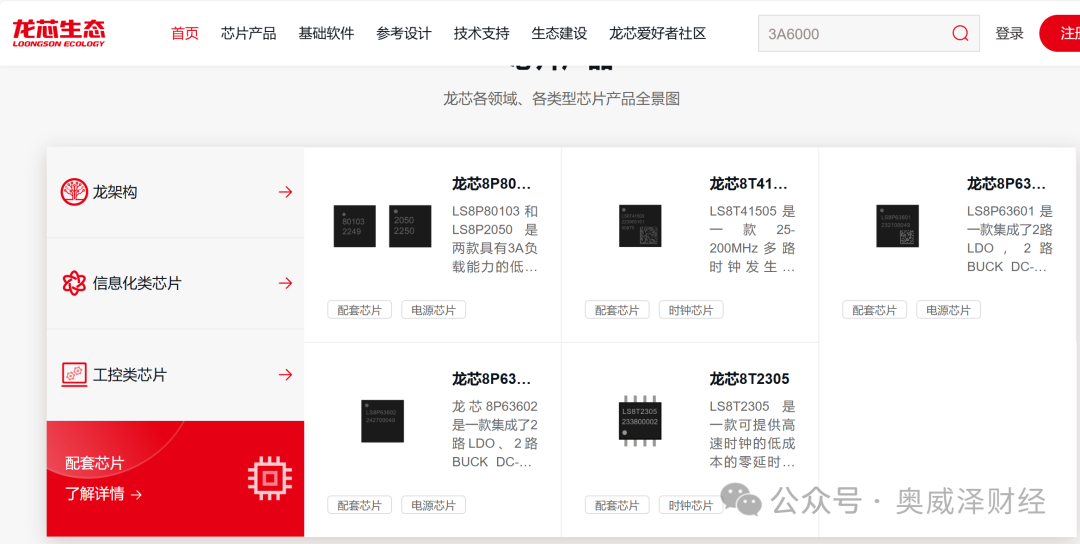This screenshot has width=1080, height=544.
Task: Open the 龙芯8T41… product title
Action: click(x=749, y=184)
